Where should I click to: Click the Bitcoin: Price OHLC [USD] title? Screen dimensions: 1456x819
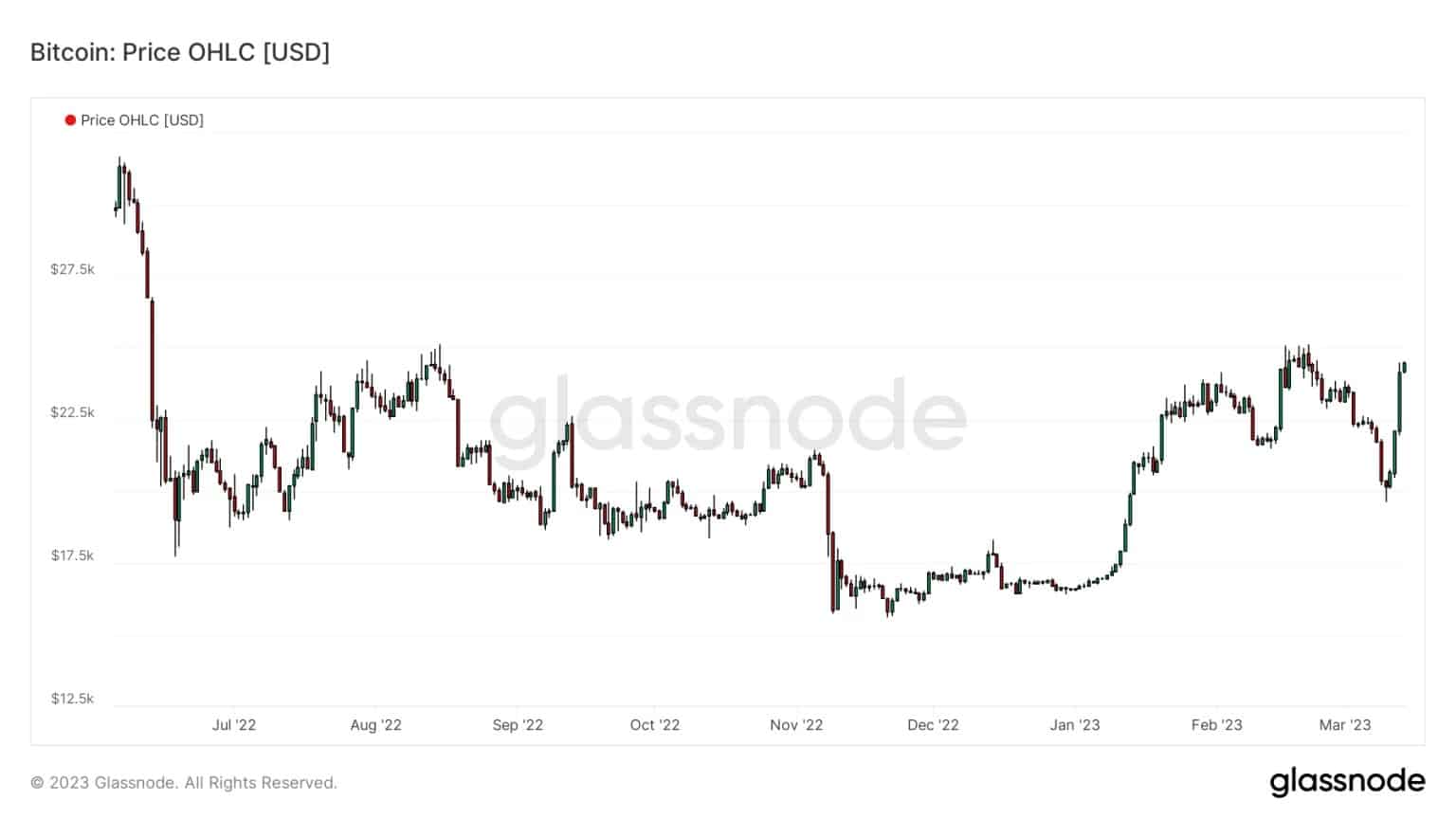tap(180, 52)
